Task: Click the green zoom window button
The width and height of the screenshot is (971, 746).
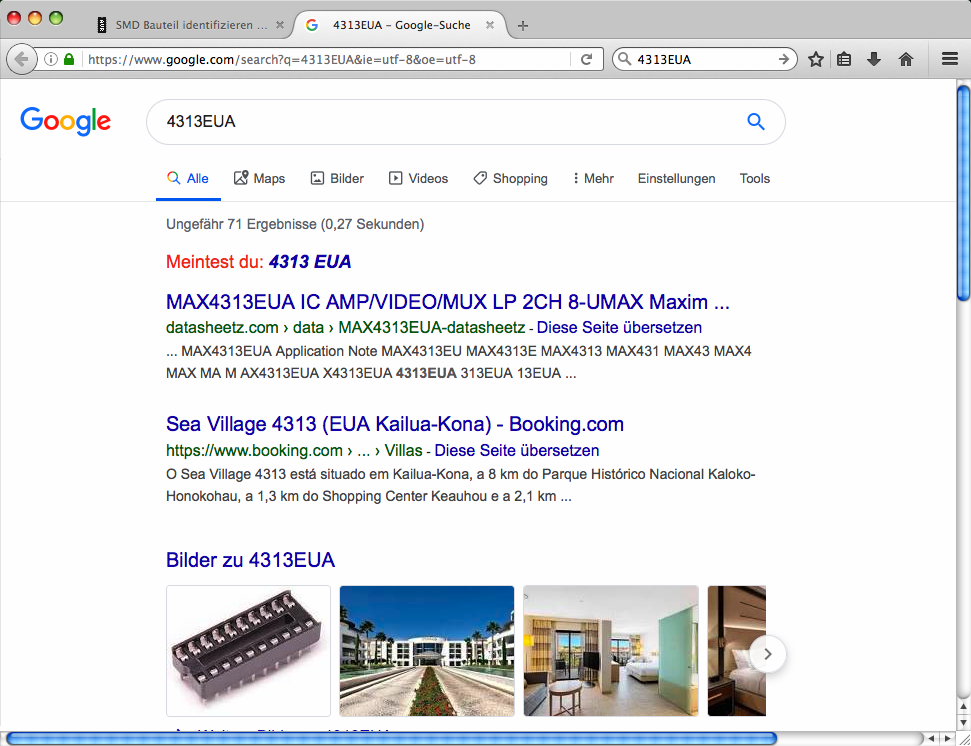Action: click(56, 18)
